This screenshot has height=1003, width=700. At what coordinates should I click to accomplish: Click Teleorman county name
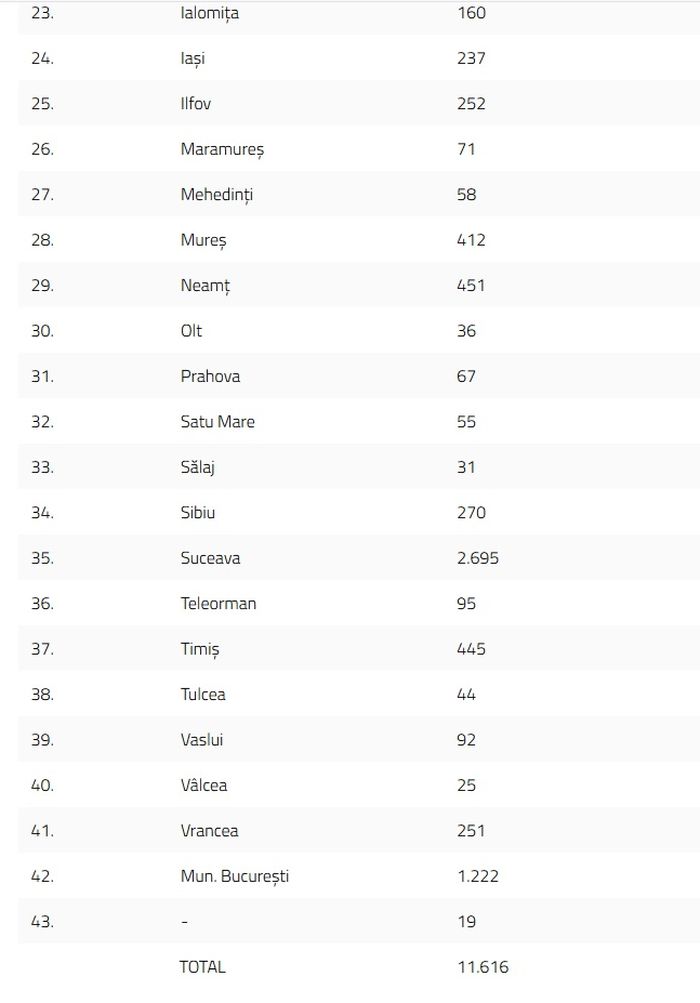[218, 603]
